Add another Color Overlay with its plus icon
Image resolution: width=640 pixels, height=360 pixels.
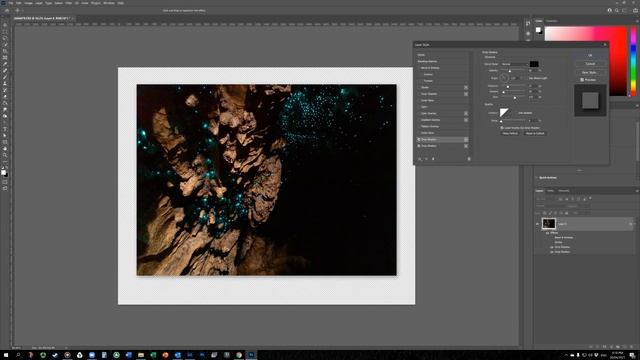(x=466, y=113)
